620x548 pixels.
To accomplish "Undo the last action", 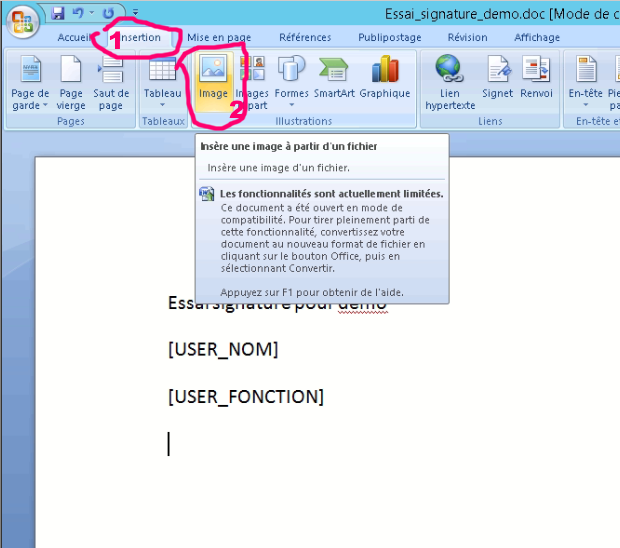I will tap(78, 13).
